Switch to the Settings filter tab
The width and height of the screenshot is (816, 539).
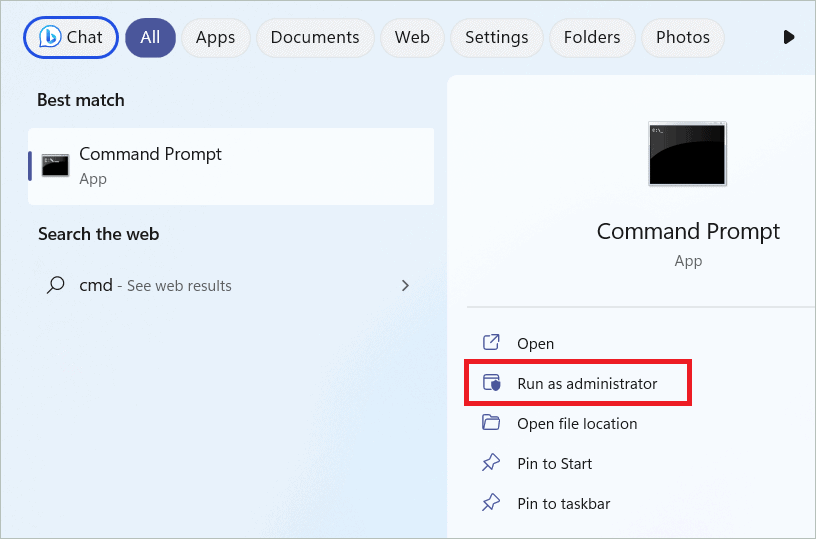point(496,37)
